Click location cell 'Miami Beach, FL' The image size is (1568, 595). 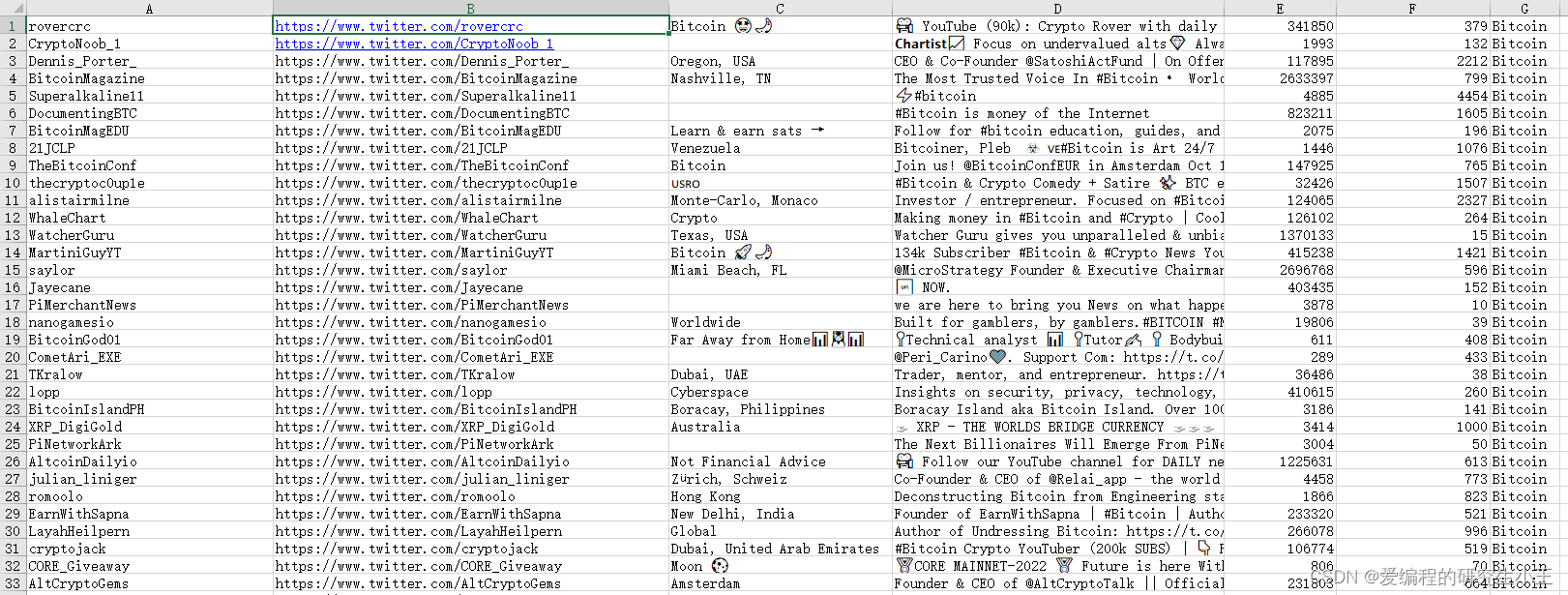[780, 270]
